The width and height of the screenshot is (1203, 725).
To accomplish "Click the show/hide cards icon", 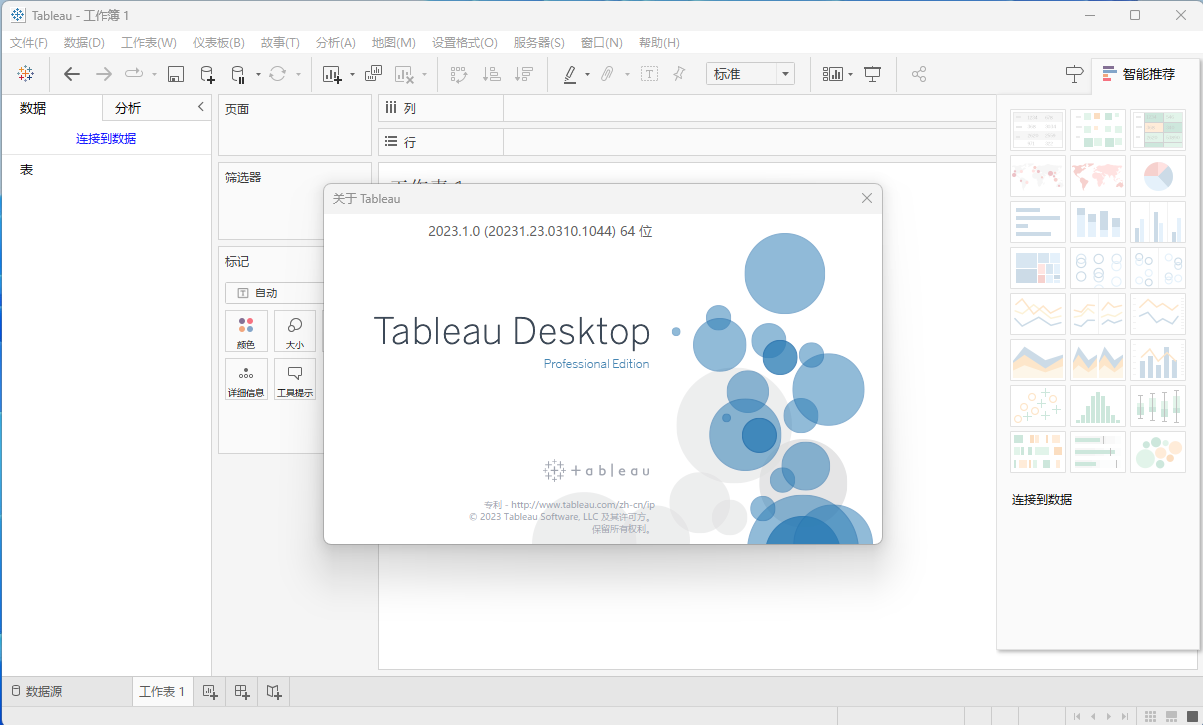I will (x=832, y=74).
